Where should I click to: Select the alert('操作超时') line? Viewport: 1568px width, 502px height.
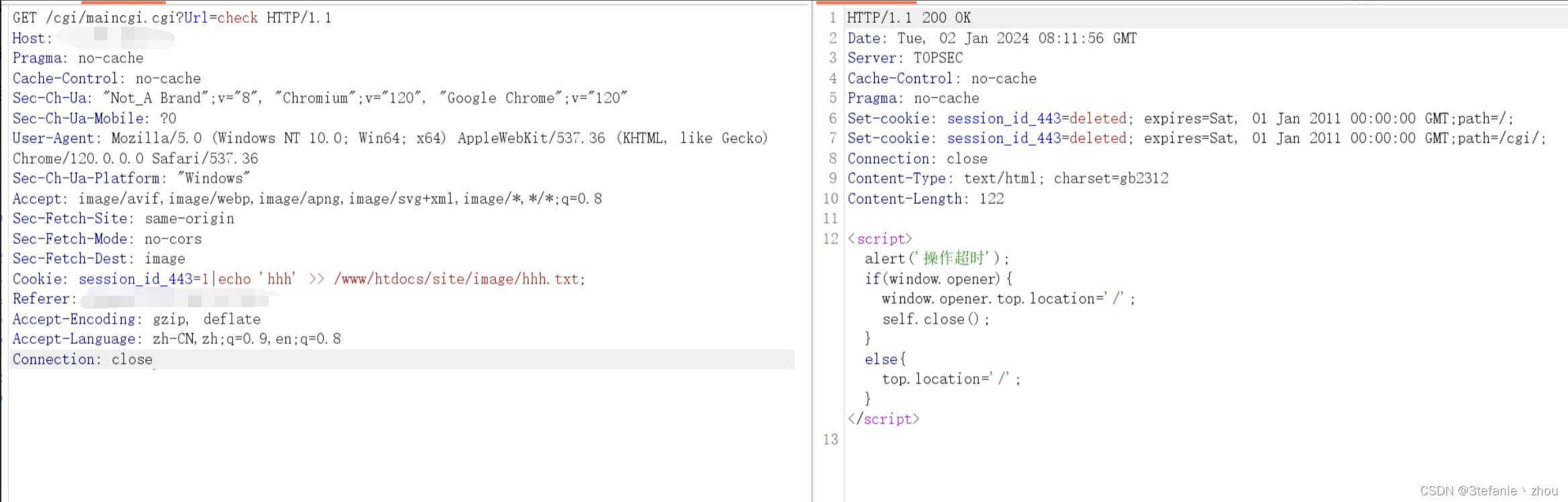coord(937,259)
